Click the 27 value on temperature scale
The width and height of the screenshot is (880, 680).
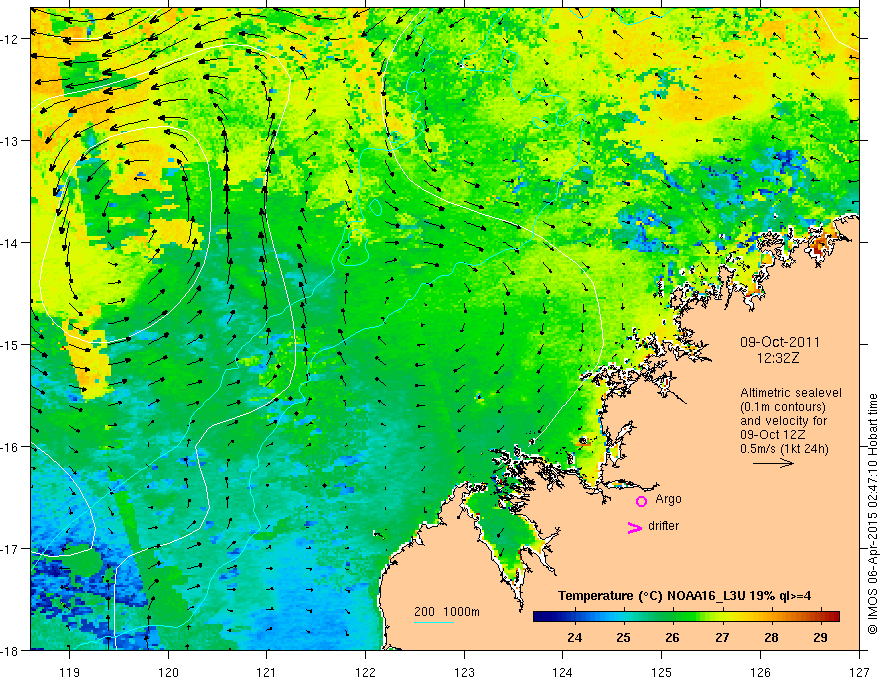[x=722, y=637]
